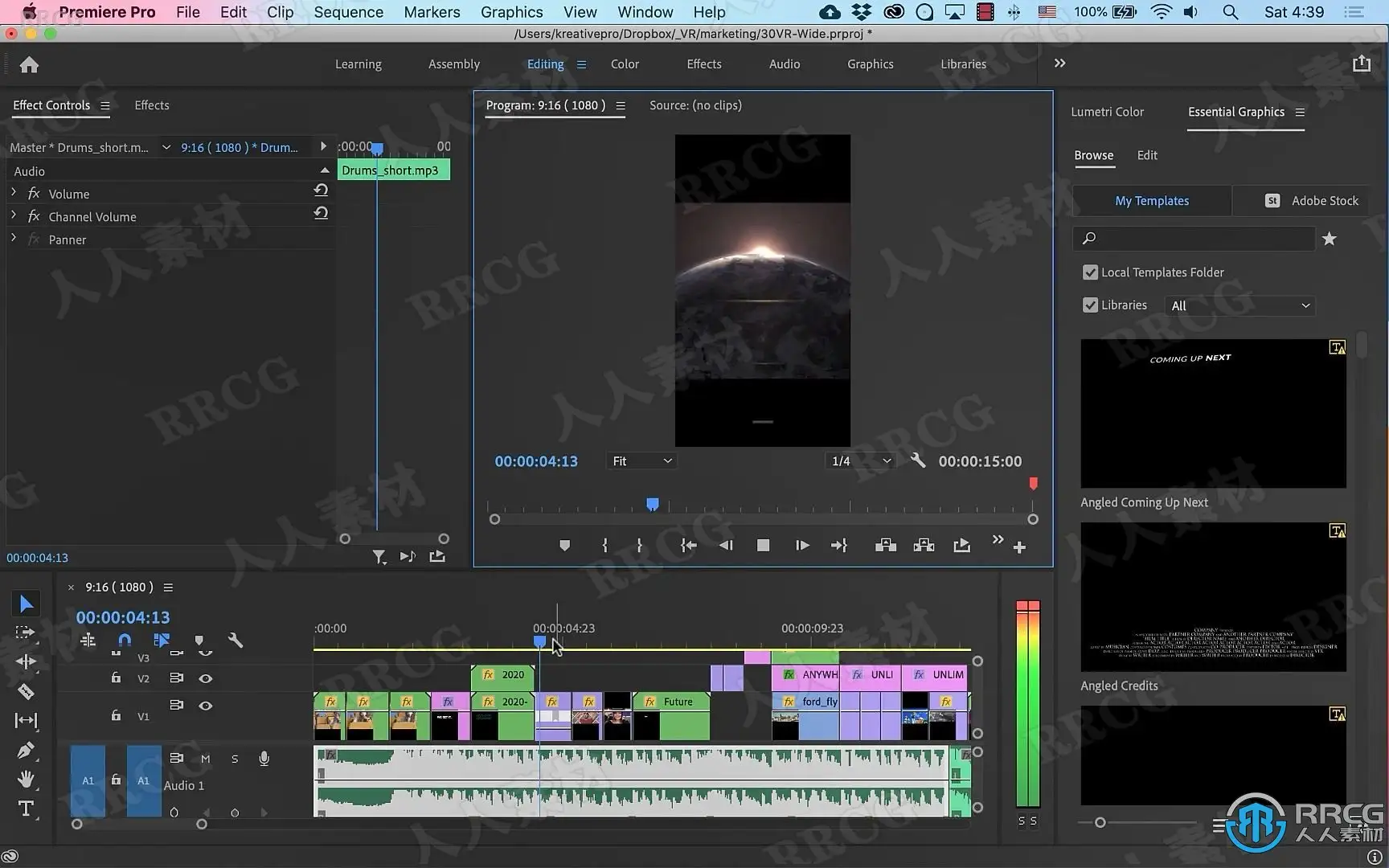Uncheck the Libraries checkbox
The height and width of the screenshot is (868, 1389).
tap(1090, 305)
